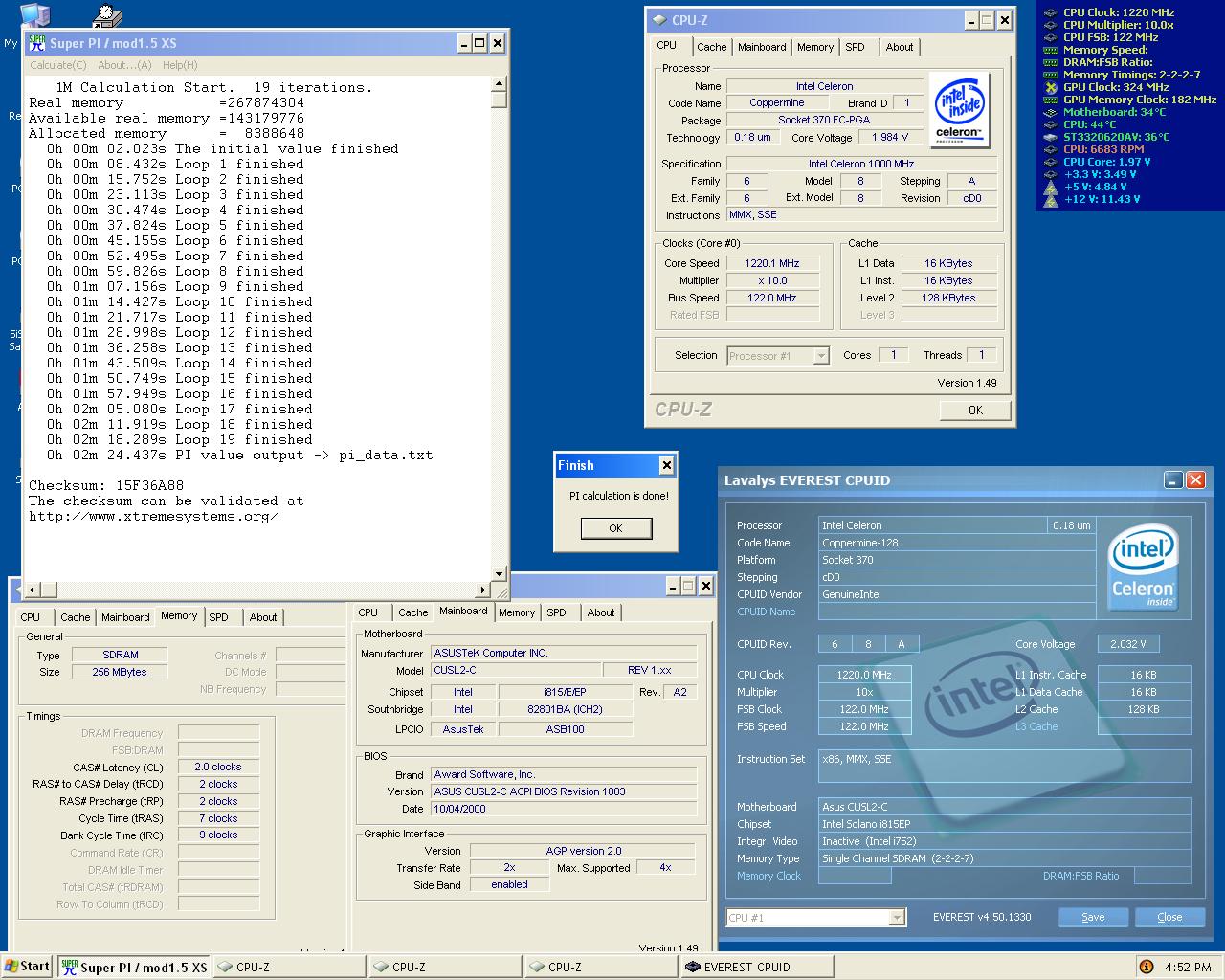This screenshot has height=980, width=1225.
Task: Click 'x 10.0' Multiplier value in CPU-Z
Action: point(772,280)
